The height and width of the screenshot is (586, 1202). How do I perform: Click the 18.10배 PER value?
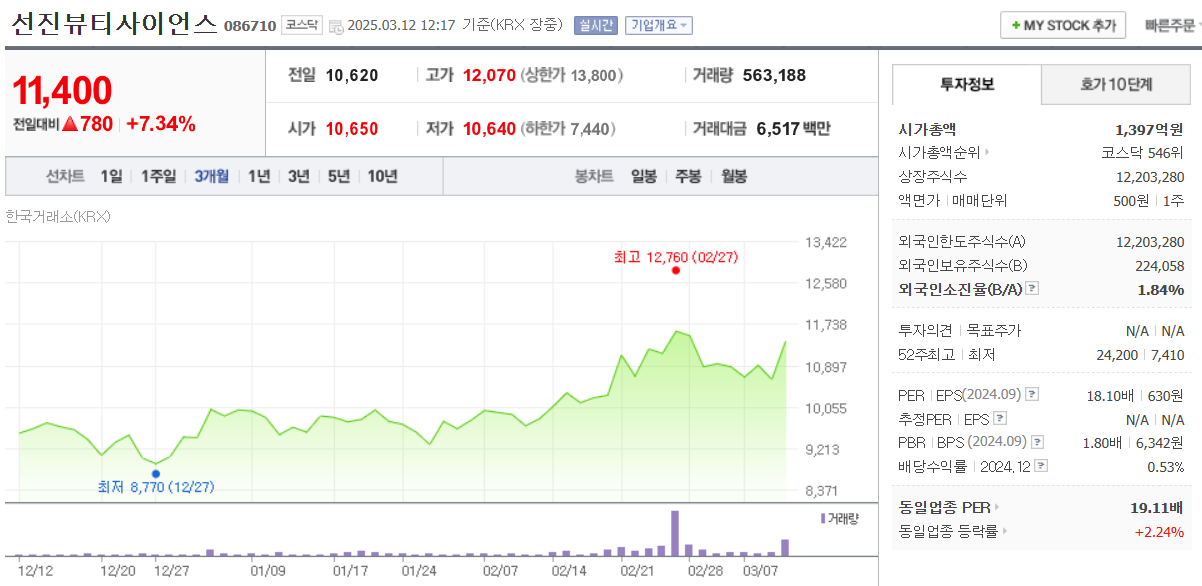pyautogui.click(x=1110, y=395)
